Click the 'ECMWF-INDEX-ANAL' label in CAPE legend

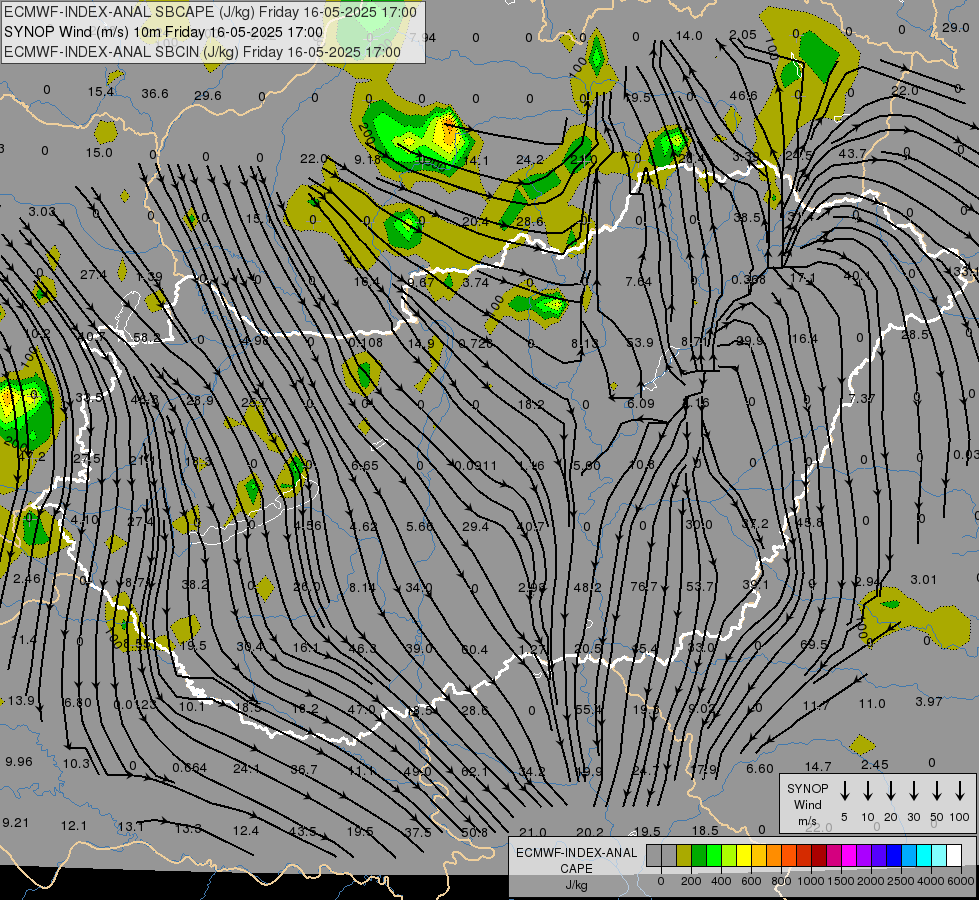tap(576, 853)
